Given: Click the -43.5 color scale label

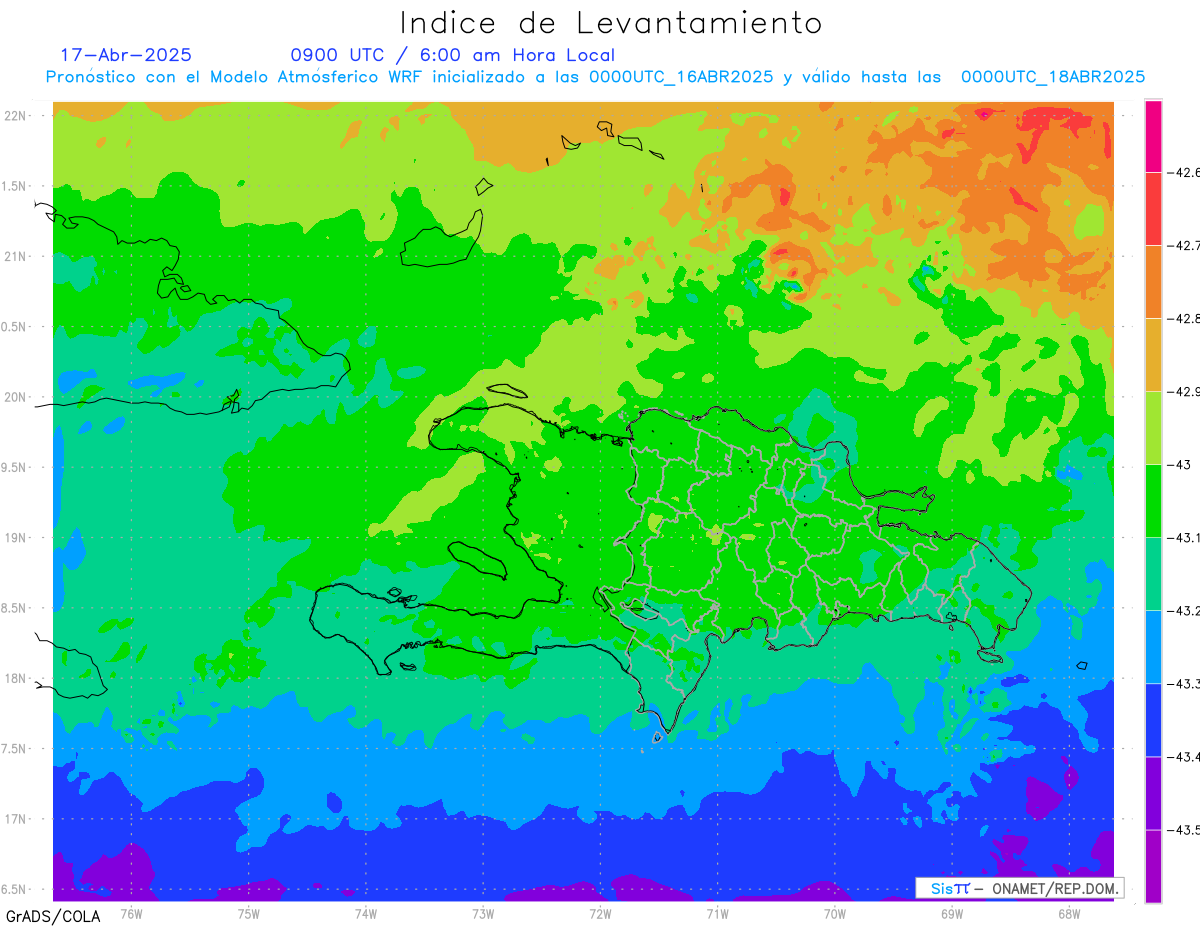Looking at the screenshot, I should 1185,829.
